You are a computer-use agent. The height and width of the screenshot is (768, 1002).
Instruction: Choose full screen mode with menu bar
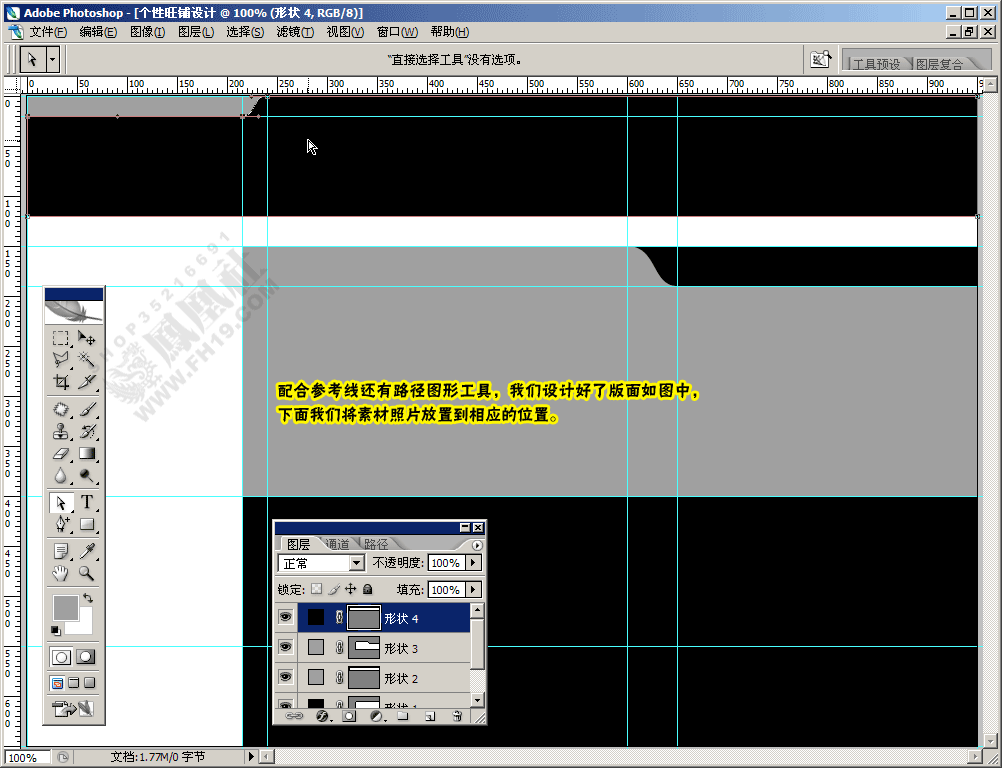[x=73, y=683]
